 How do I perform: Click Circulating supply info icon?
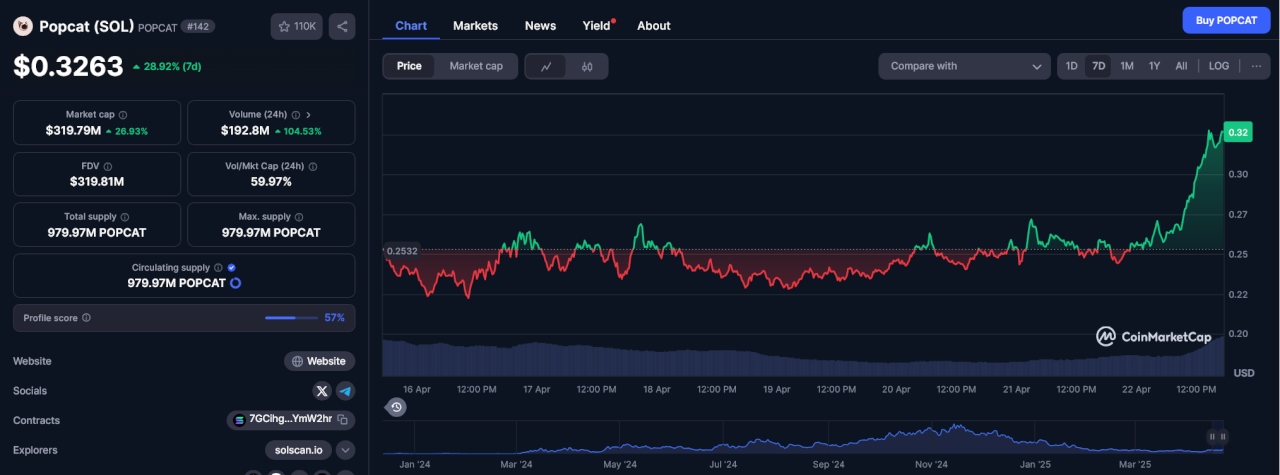[x=219, y=268]
